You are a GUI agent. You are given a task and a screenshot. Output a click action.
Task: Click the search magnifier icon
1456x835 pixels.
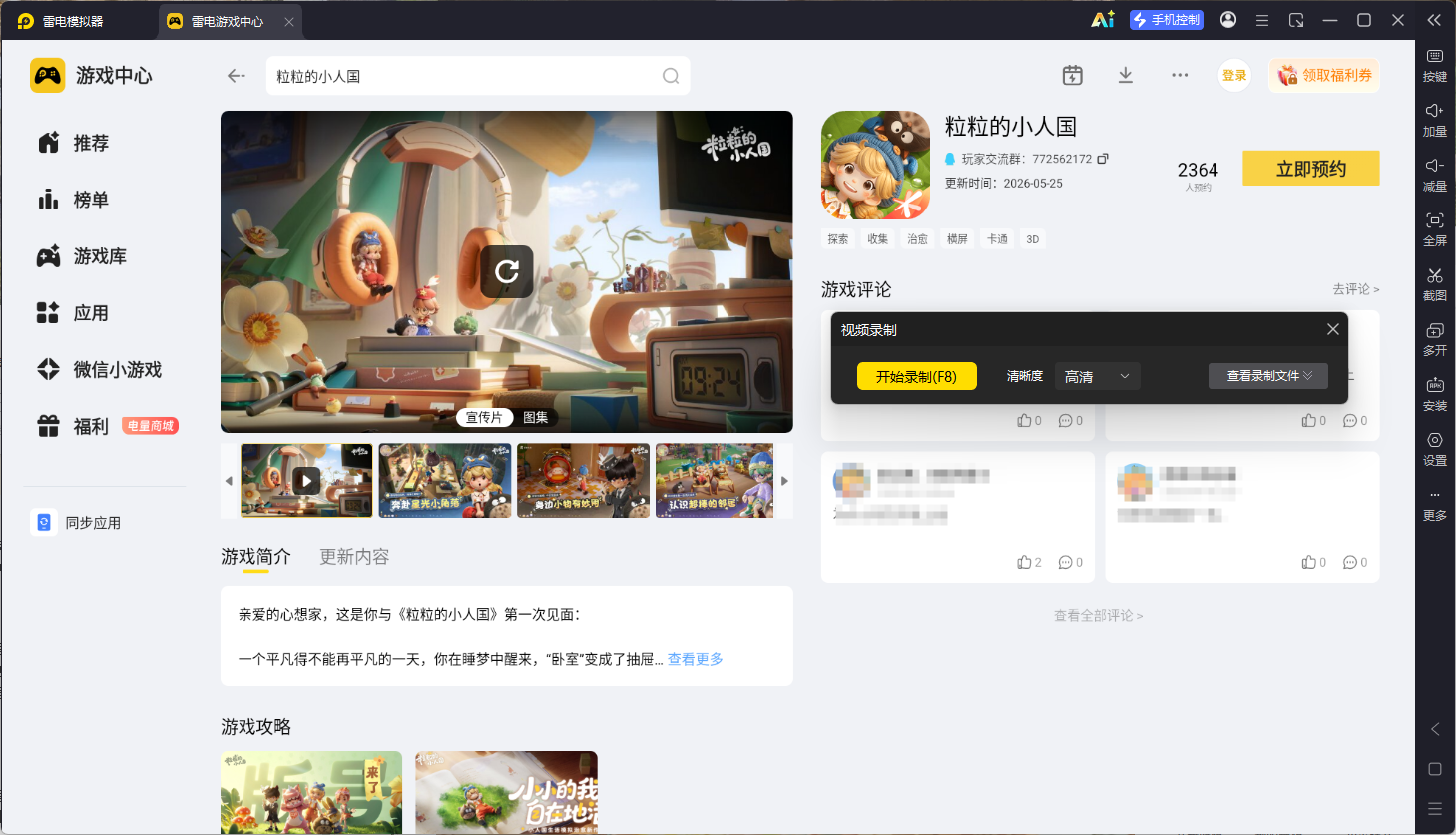pos(671,76)
